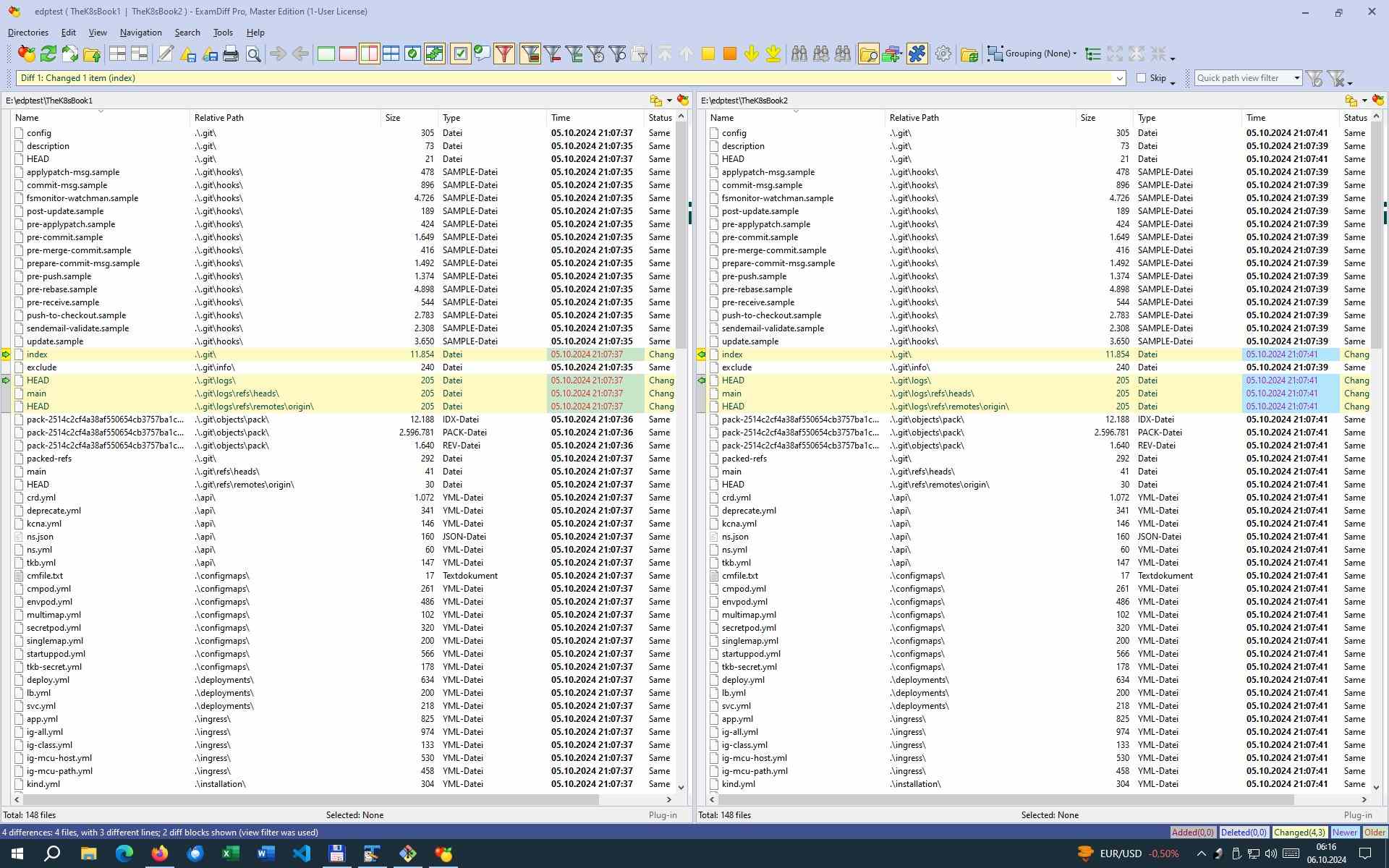1389x868 pixels.
Task: Open the Directories menu
Action: click(x=28, y=33)
